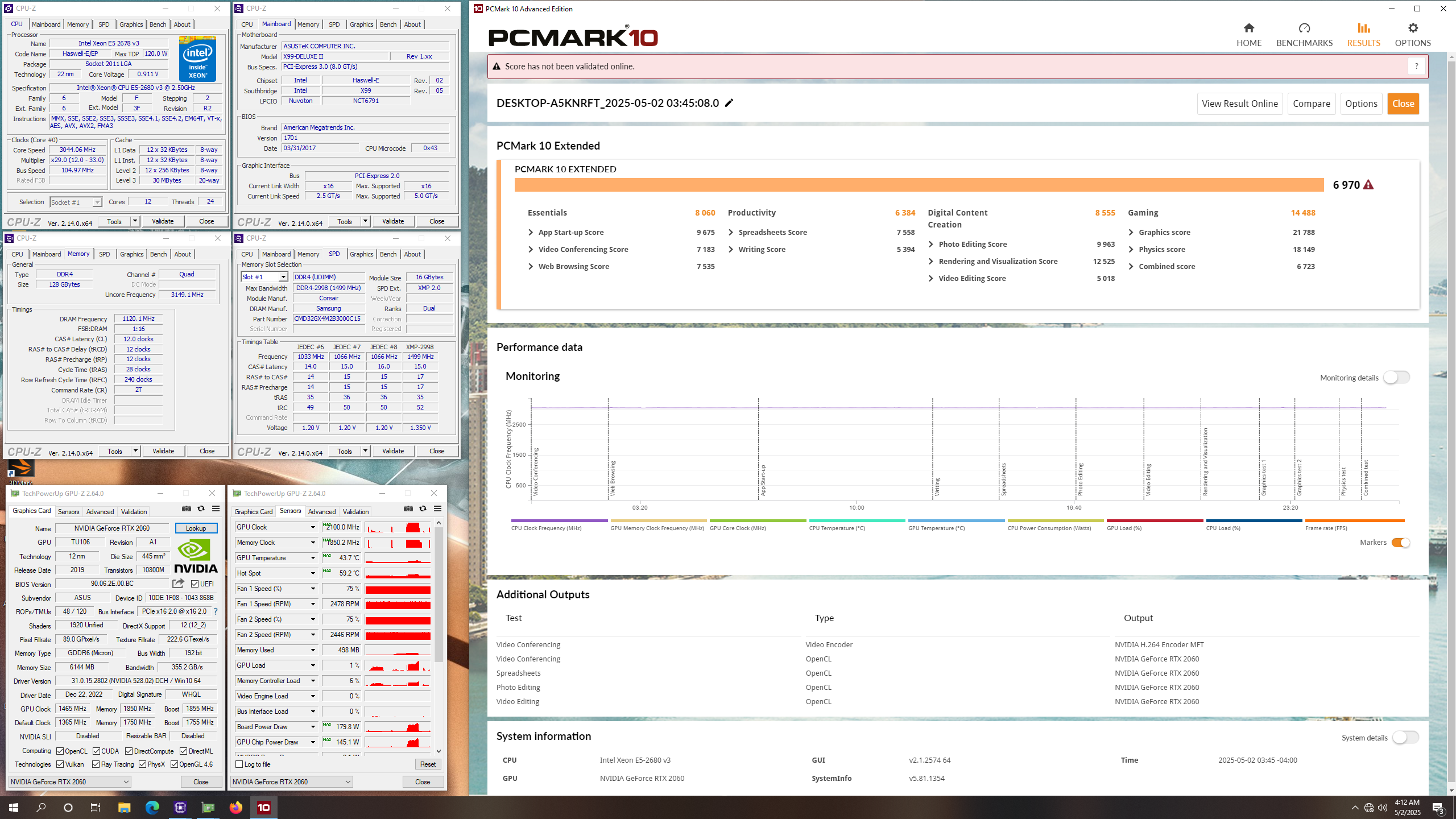Click the camera screenshot icon in GPU-Z Graphics Card window
This screenshot has width=1456, height=819.
tap(187, 508)
